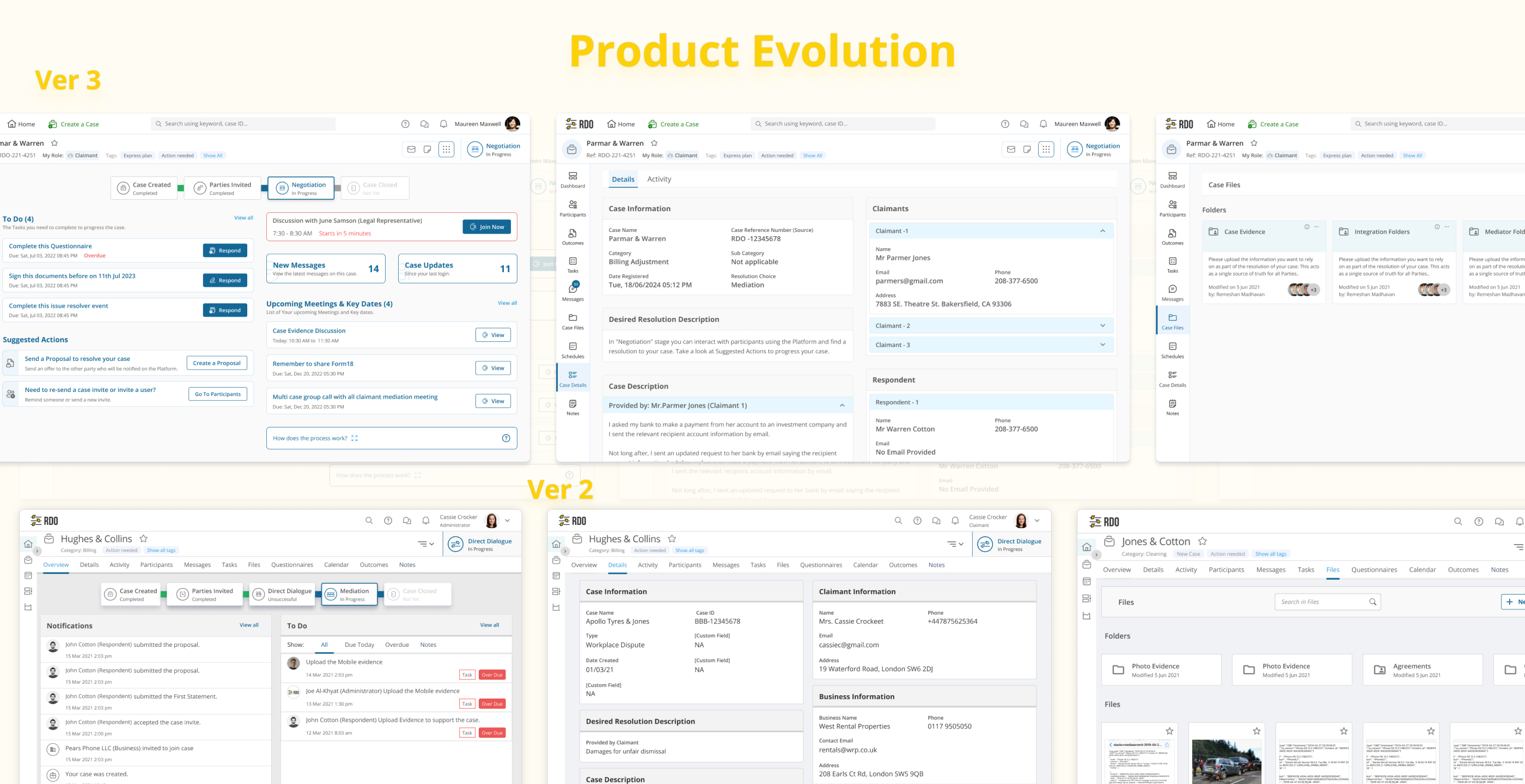Open Messages with the notification badge
The image size is (1525, 784).
coord(572,292)
